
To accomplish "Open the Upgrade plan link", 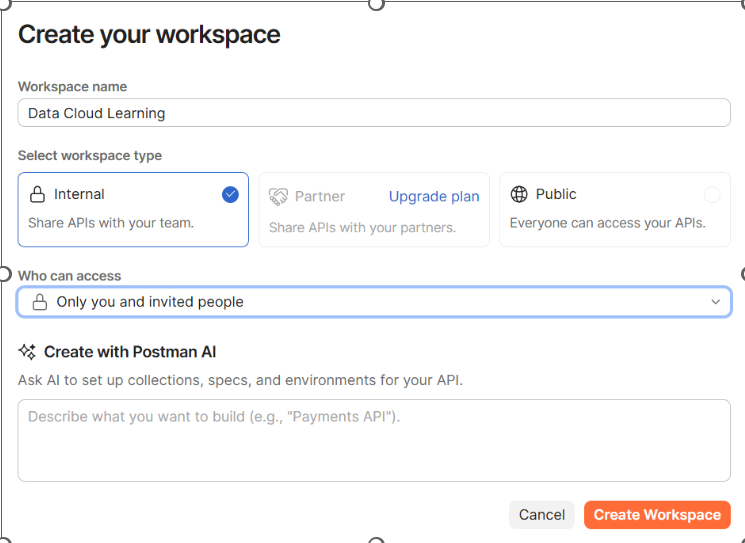I will click(434, 196).
